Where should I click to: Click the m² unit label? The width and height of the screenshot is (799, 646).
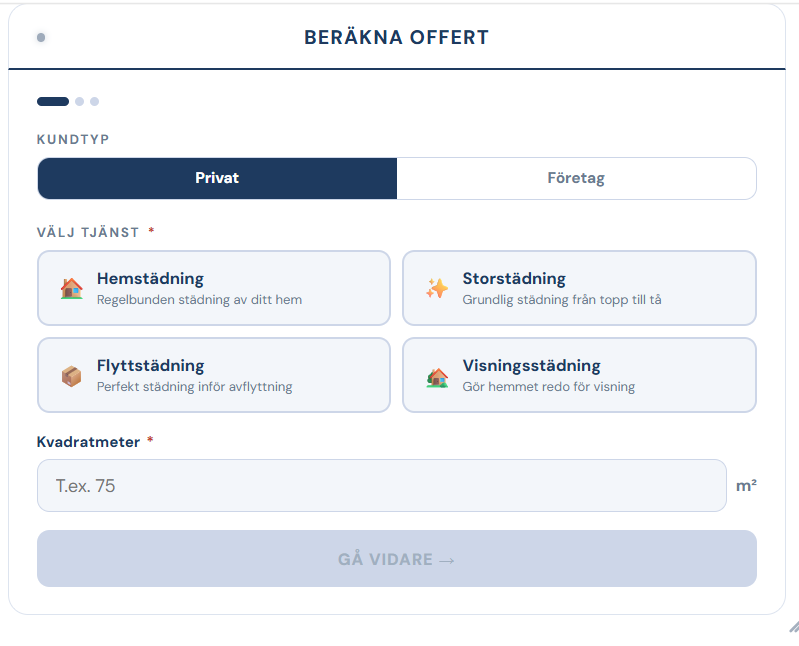point(746,486)
